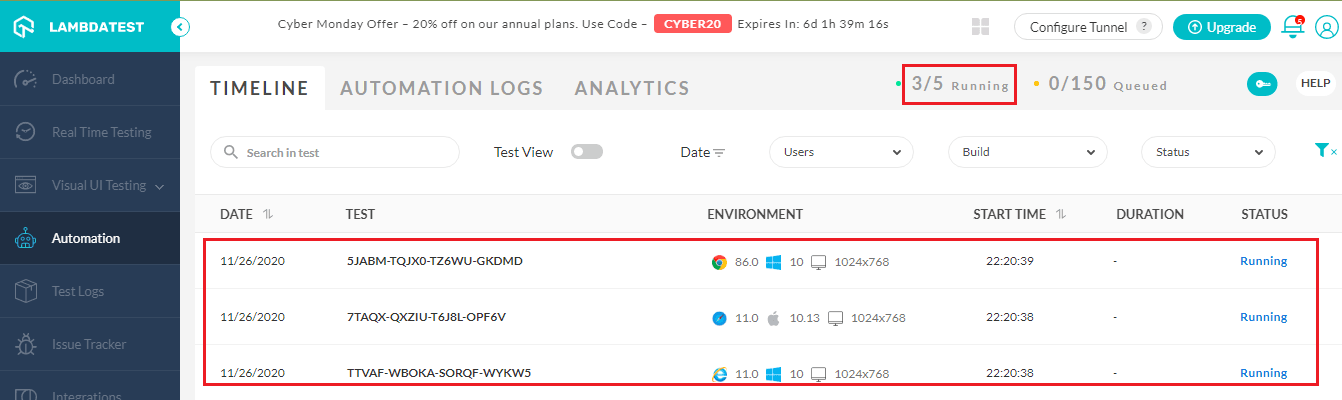1342x400 pixels.
Task: Open the Status dropdown
Action: (1209, 152)
